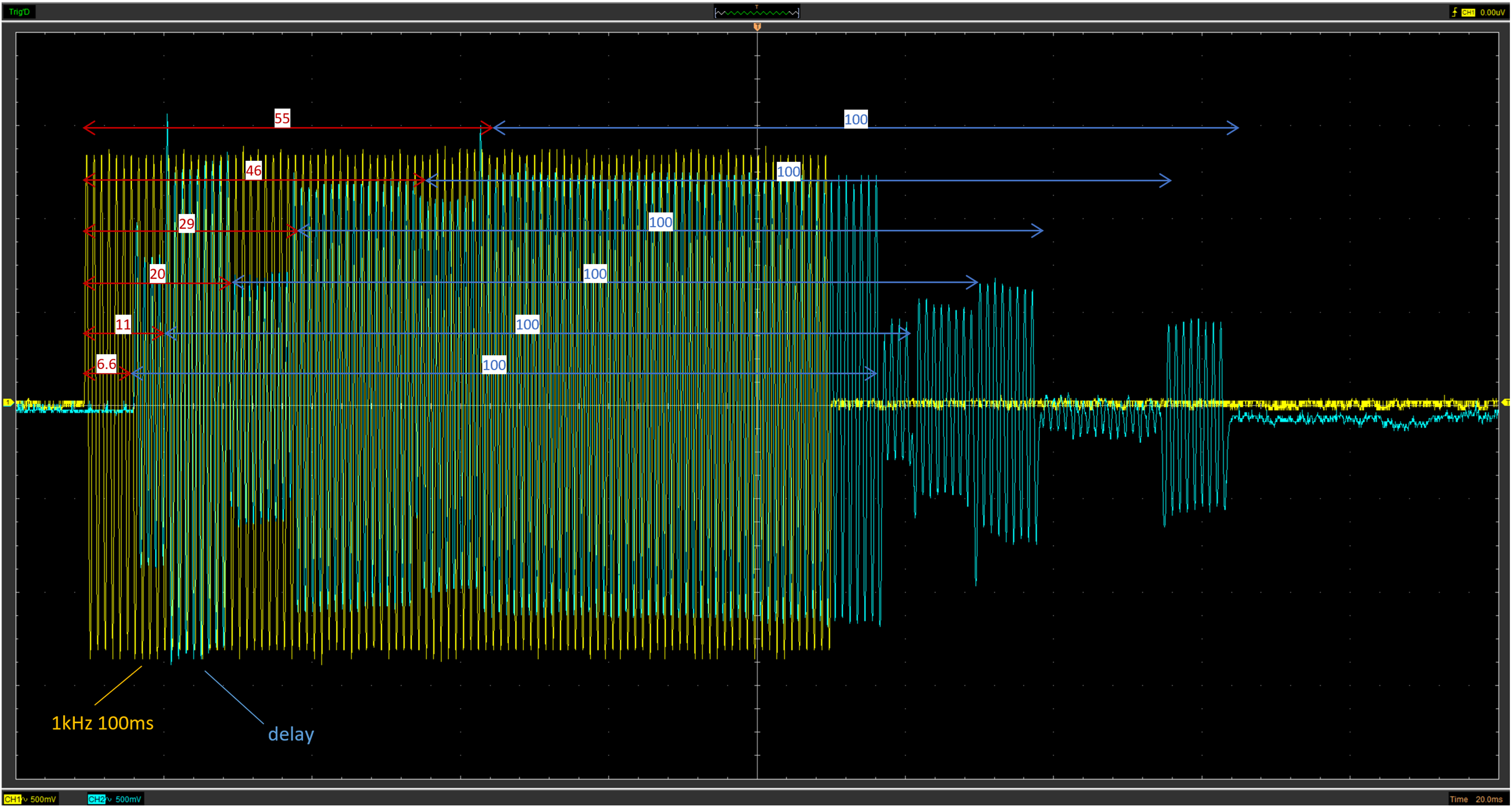Select the CH1 ground reference marker on the left edge

[8, 402]
